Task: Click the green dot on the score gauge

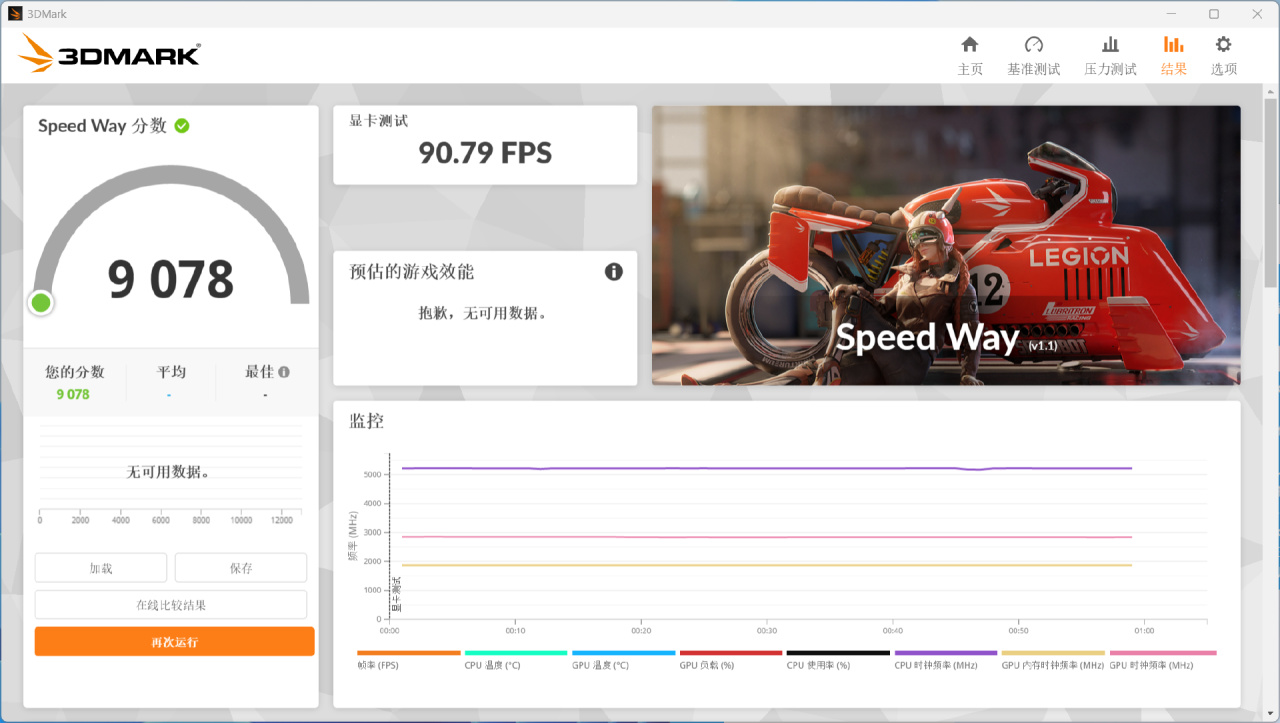Action: [41, 302]
